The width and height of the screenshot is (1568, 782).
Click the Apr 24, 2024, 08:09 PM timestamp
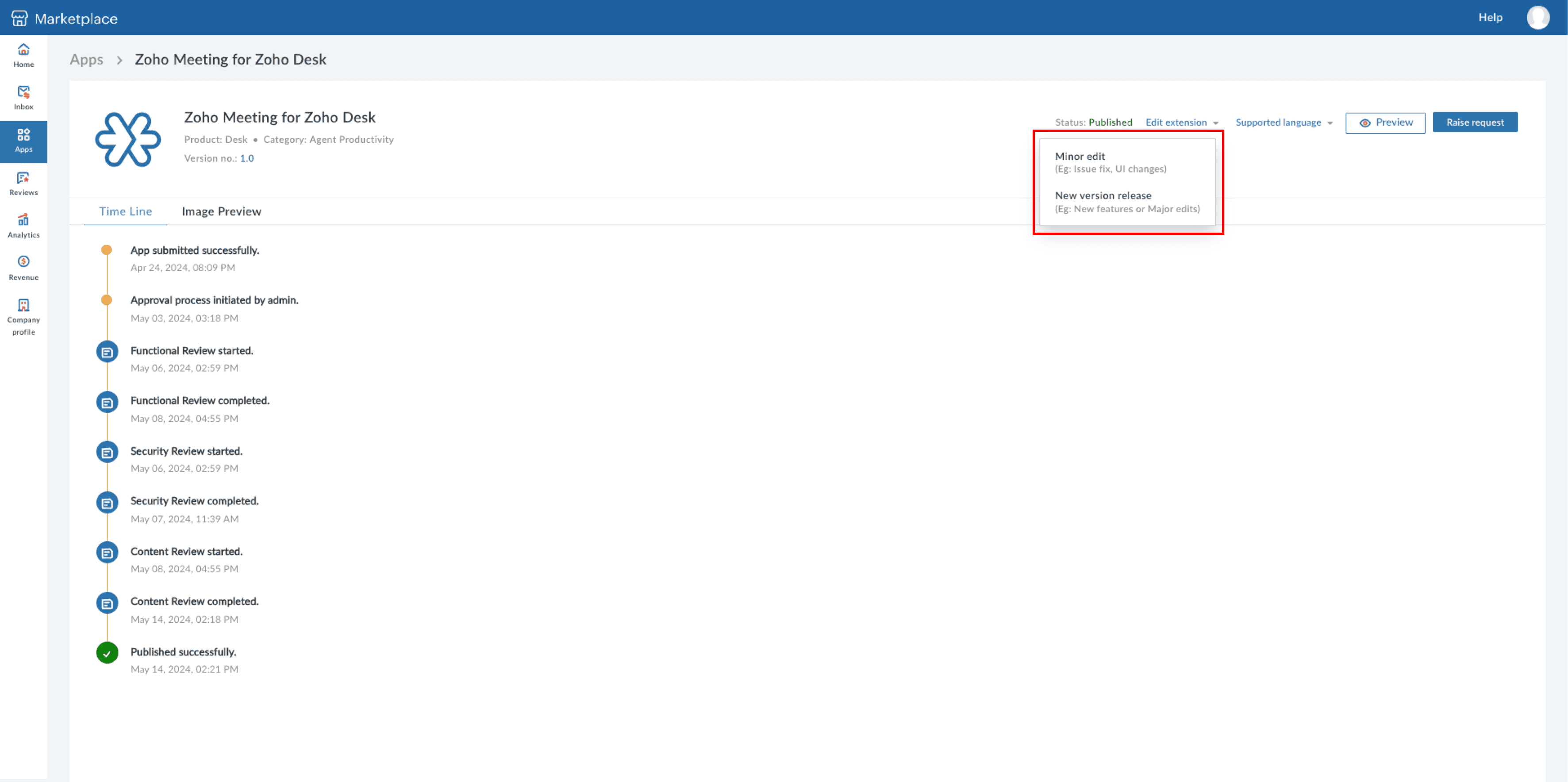coord(183,268)
